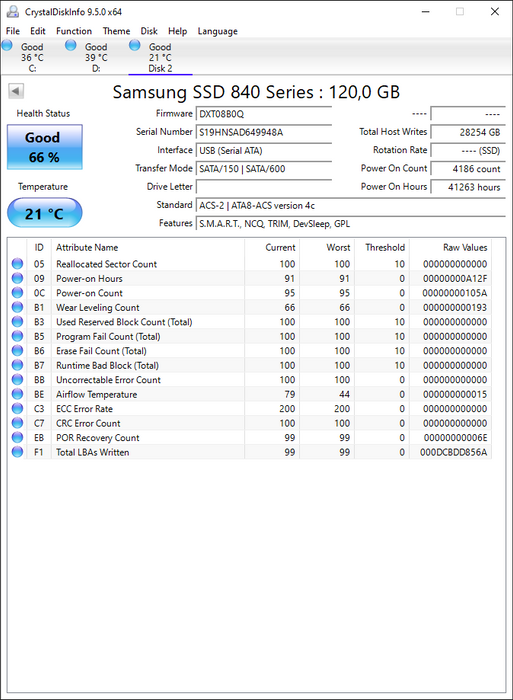Image resolution: width=513 pixels, height=700 pixels.
Task: Select the Airflow Temperature attribute name
Action: pos(96,394)
